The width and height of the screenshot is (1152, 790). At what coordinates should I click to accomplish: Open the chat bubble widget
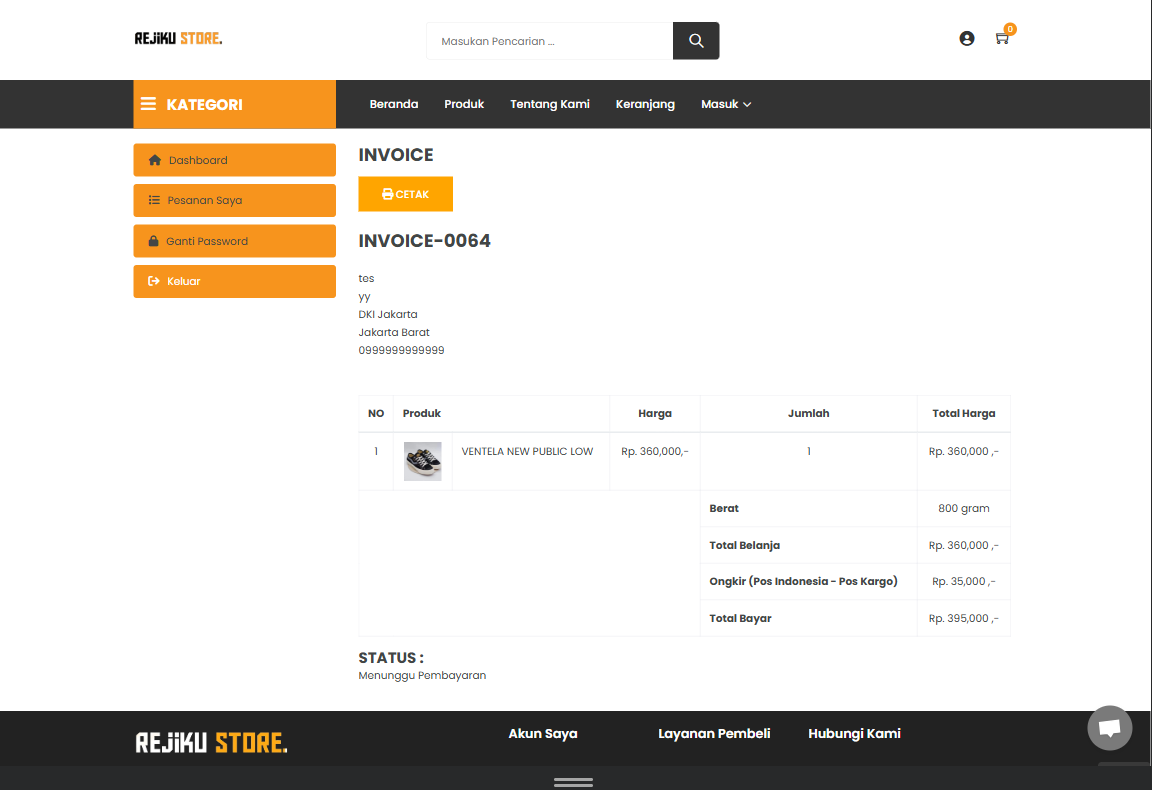point(1109,728)
